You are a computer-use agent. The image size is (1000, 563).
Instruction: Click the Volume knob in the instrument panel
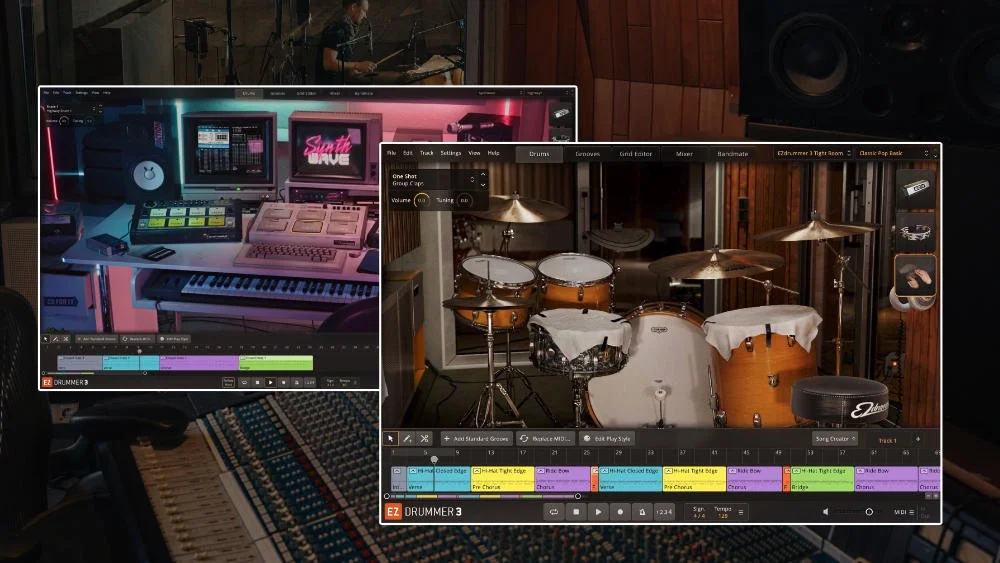click(x=422, y=200)
